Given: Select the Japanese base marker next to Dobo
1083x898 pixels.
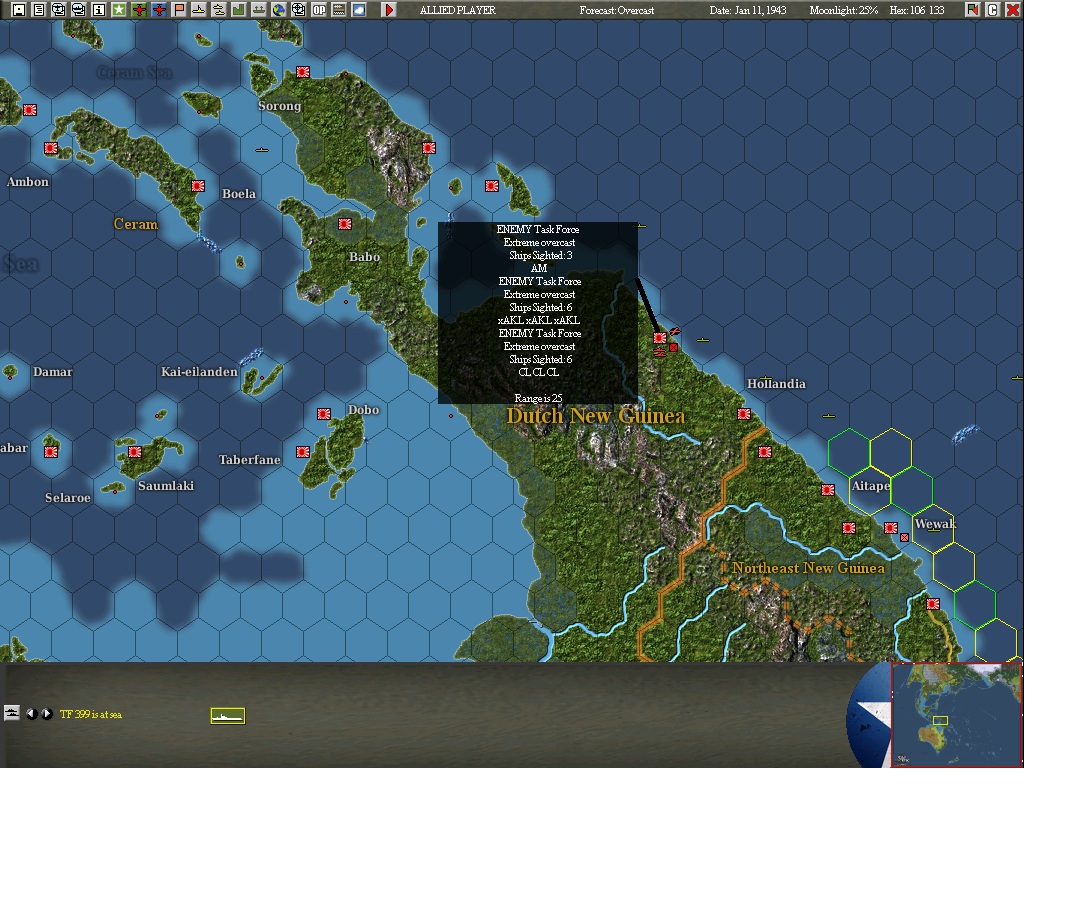Looking at the screenshot, I should pyautogui.click(x=323, y=414).
